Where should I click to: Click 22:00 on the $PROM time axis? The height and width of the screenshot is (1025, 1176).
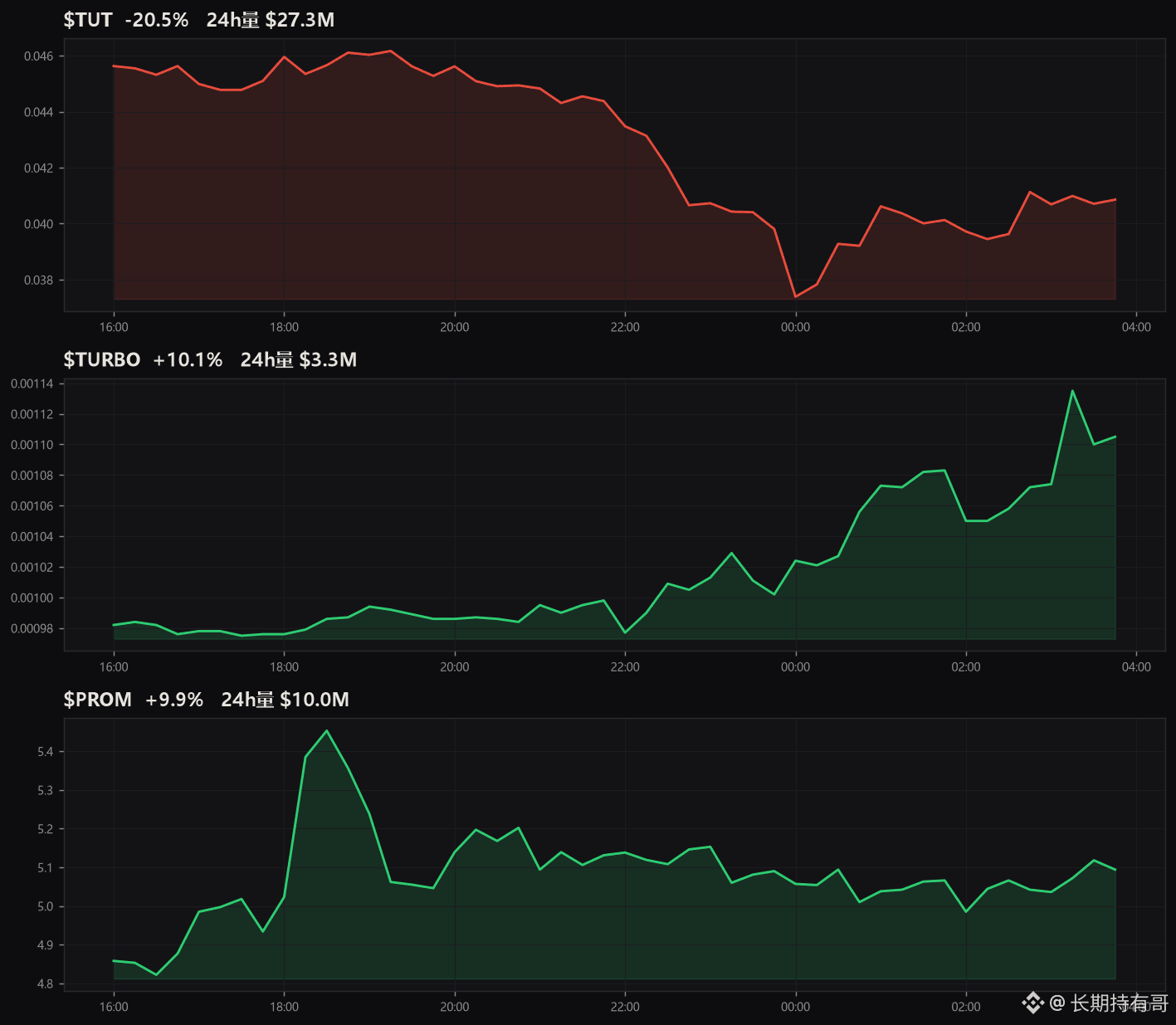pos(625,1007)
